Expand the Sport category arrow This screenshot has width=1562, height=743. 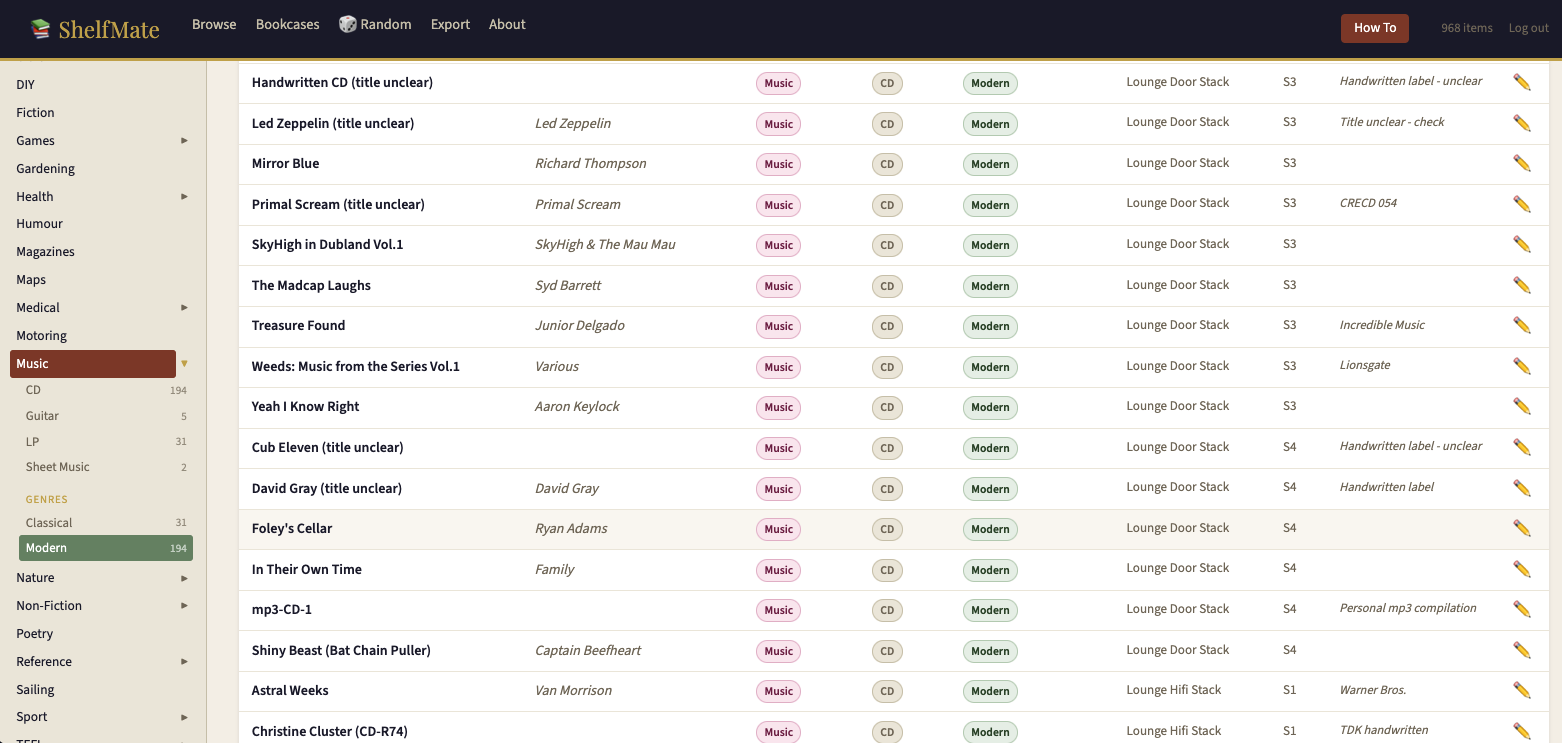coord(184,717)
